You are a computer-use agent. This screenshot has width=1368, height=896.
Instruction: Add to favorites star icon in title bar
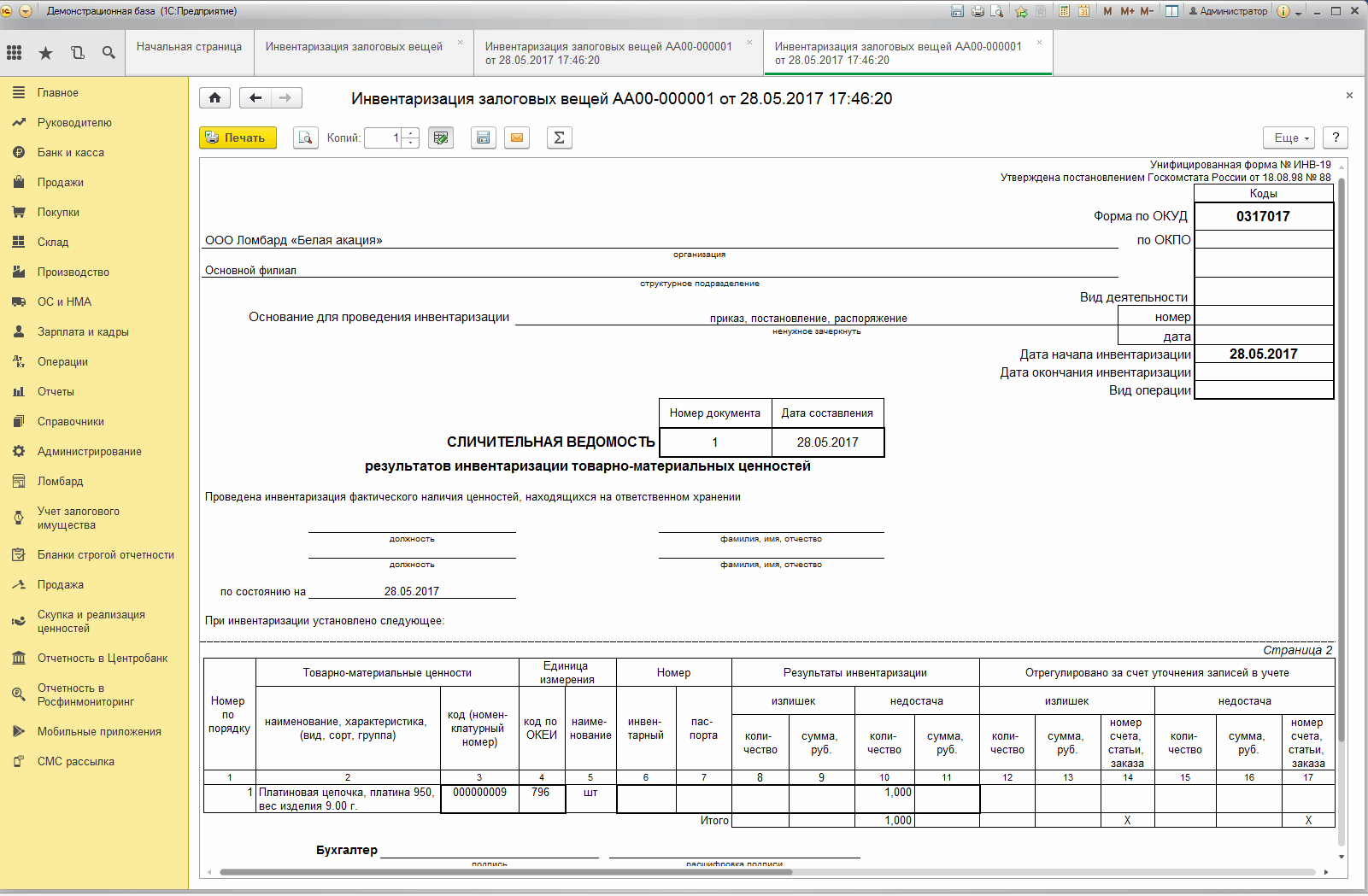pyautogui.click(x=1021, y=11)
